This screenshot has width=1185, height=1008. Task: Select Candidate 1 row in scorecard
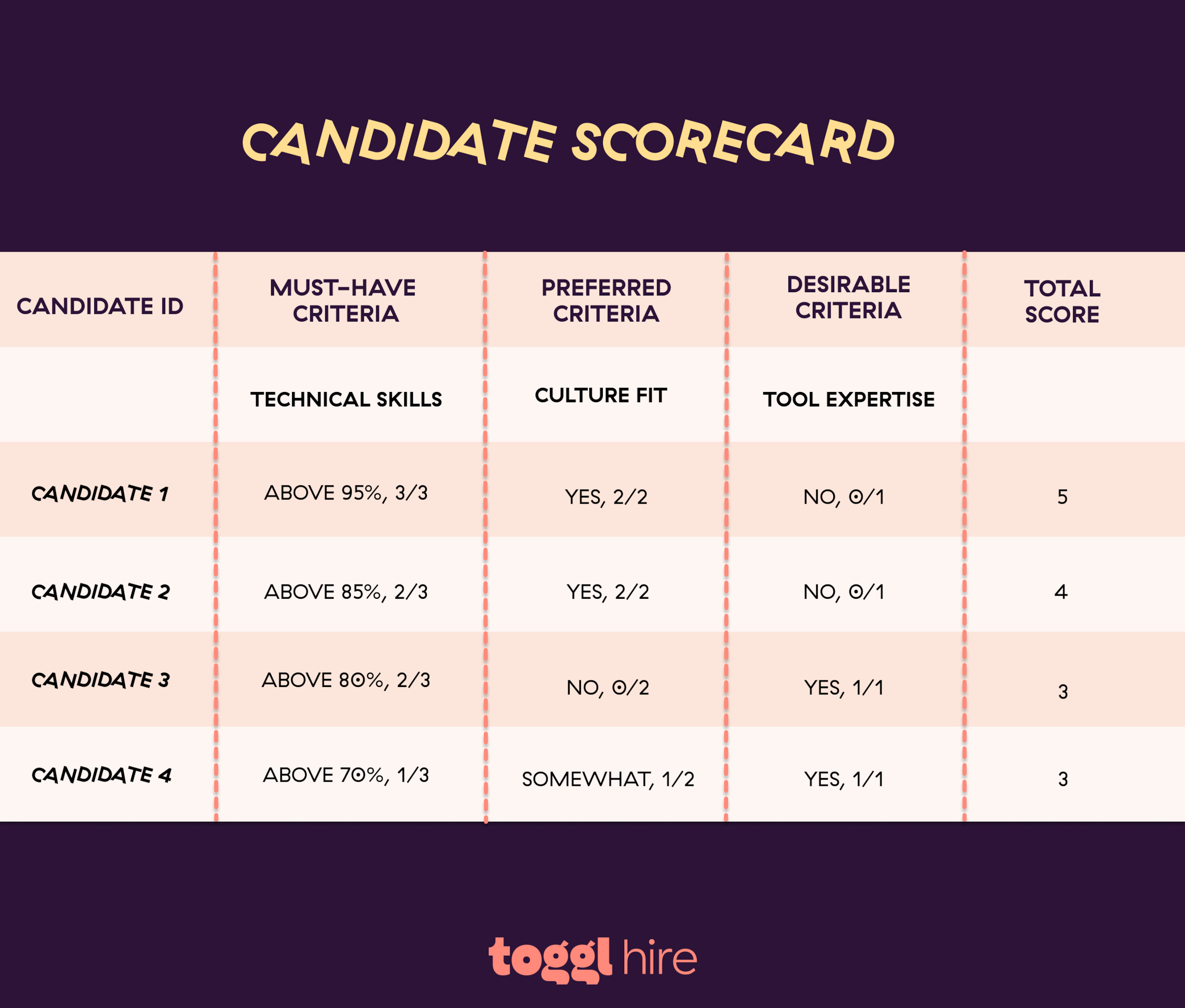[592, 490]
